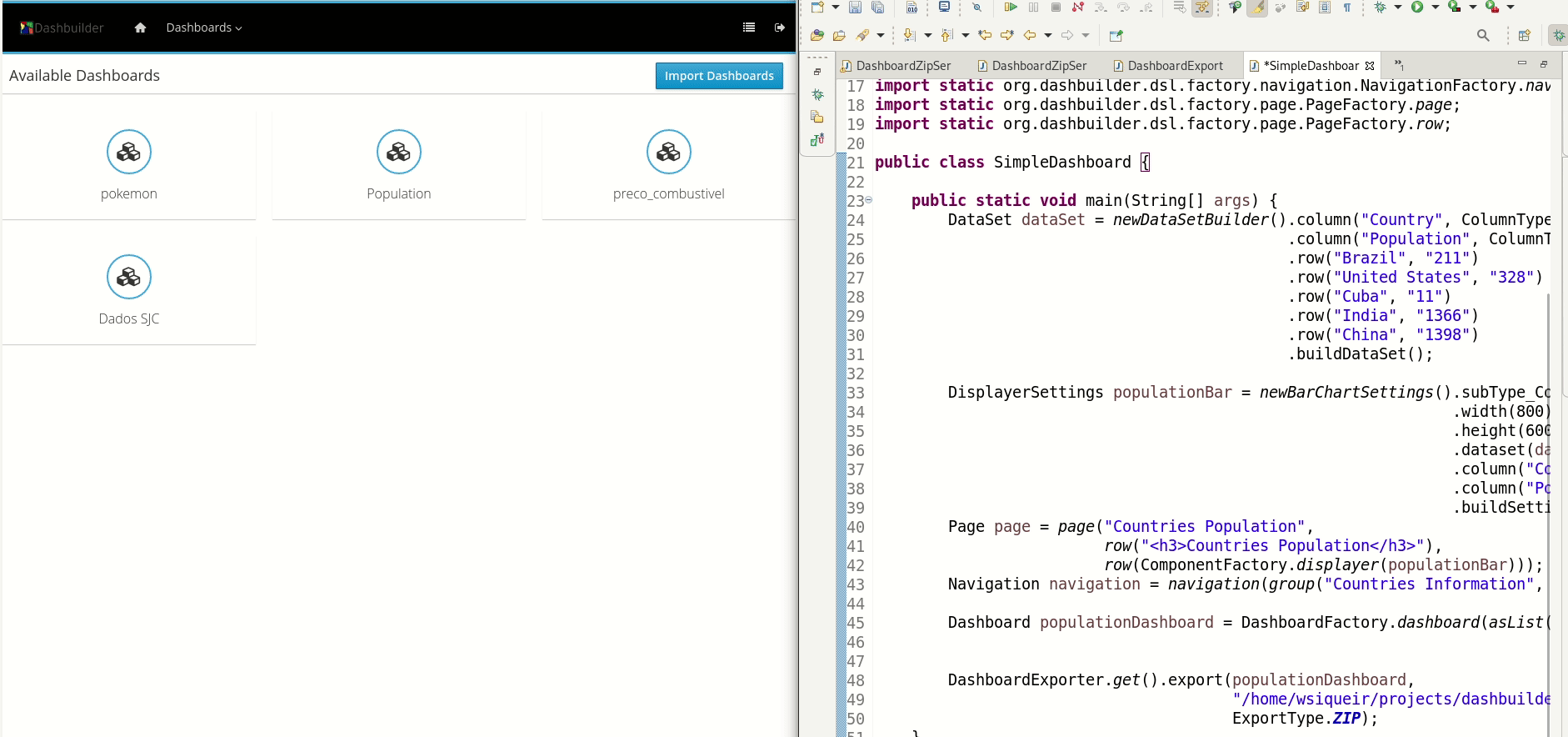Screen dimensions: 1568x737
Task: Click the logout icon in Dashbuilder navbar
Action: tap(779, 28)
